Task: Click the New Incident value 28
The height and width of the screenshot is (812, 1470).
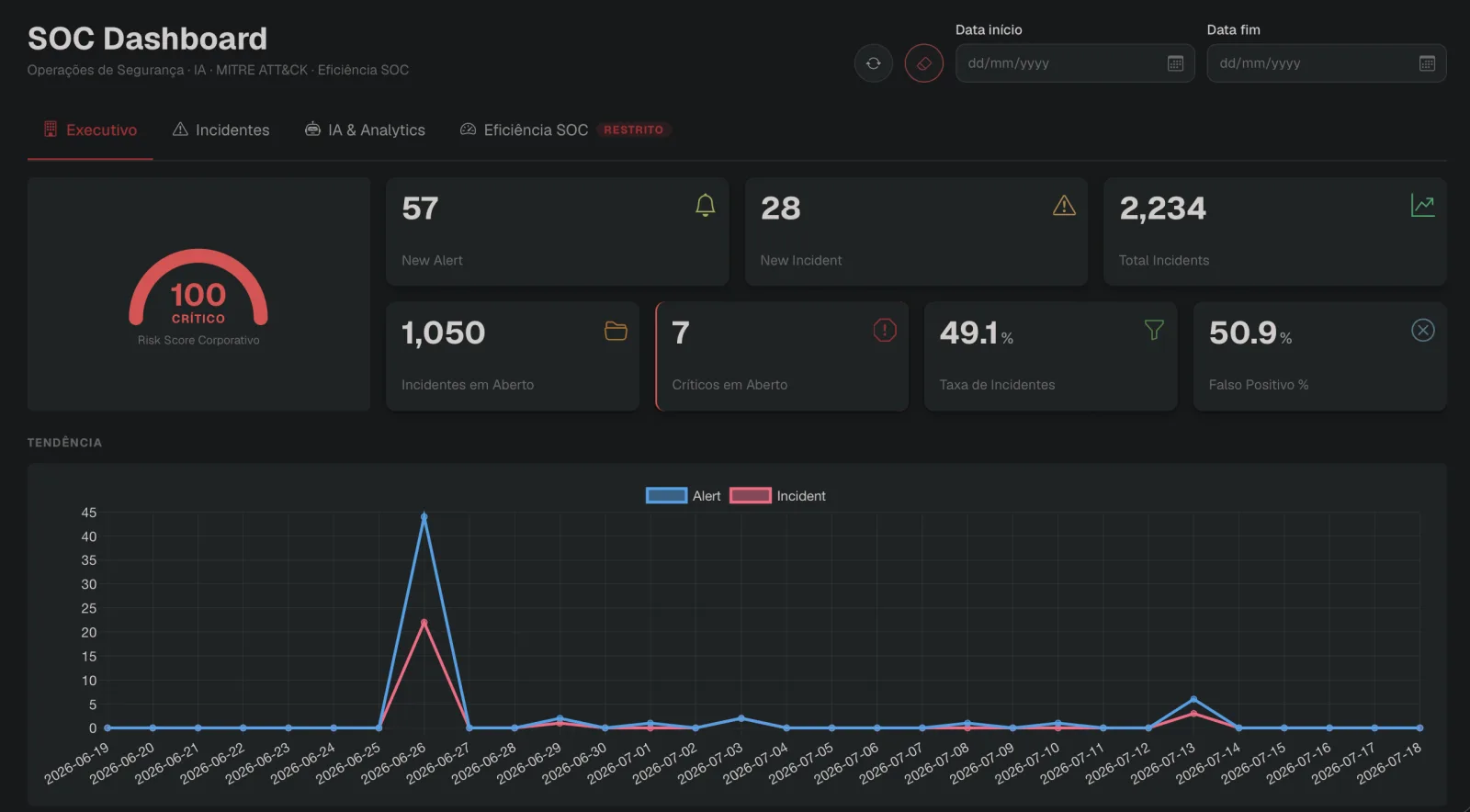Action: click(x=780, y=209)
